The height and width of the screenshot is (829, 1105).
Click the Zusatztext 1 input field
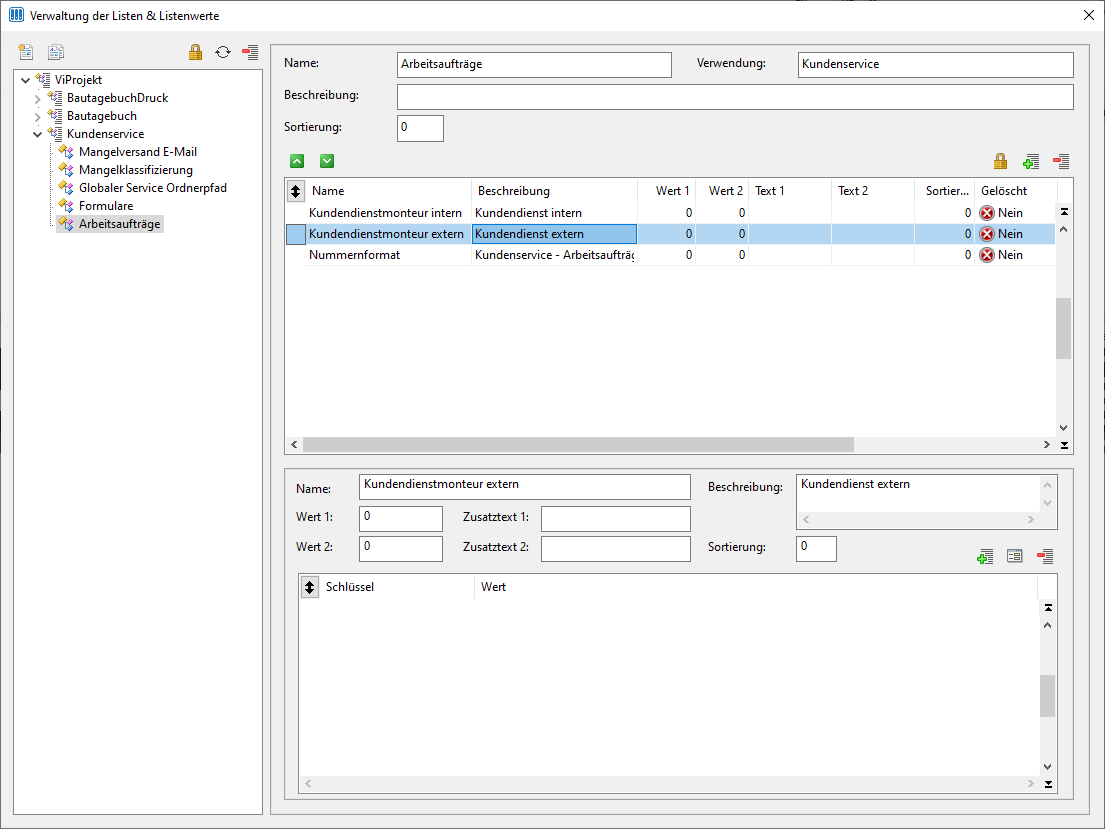click(615, 518)
